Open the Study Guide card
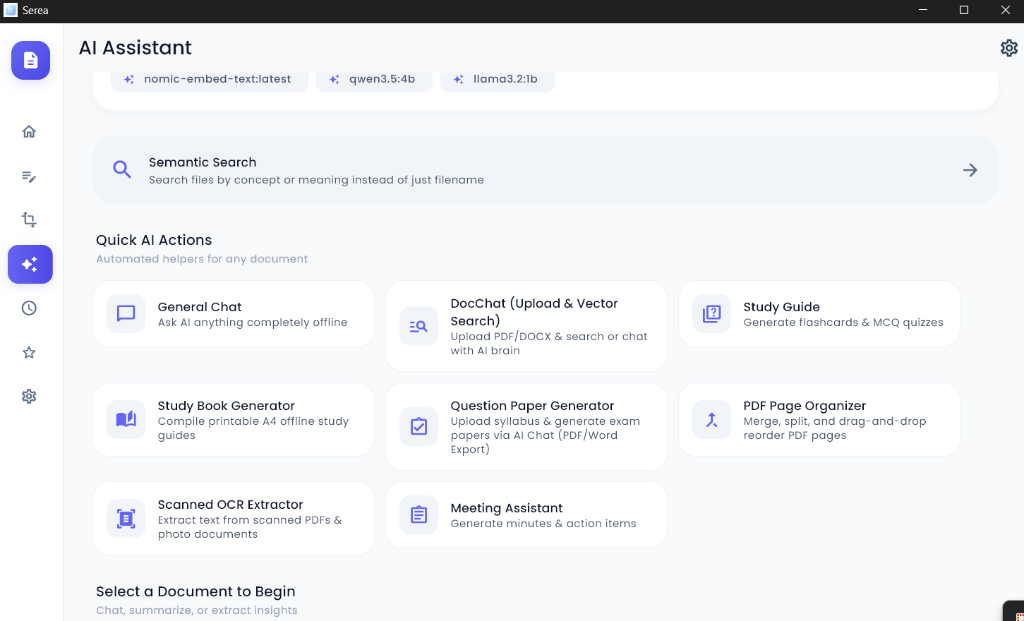Screen dimensions: 1024x621 (x=820, y=313)
